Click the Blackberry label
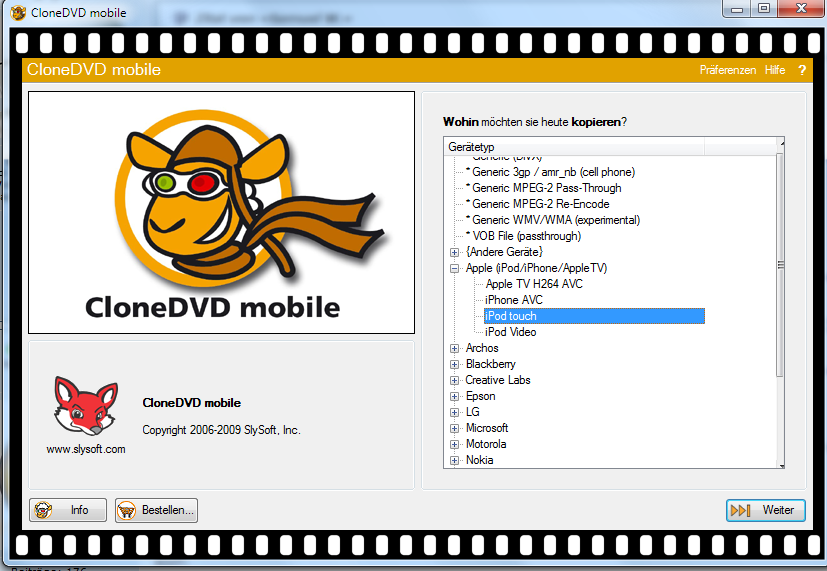The height and width of the screenshot is (571, 827). pyautogui.click(x=491, y=364)
